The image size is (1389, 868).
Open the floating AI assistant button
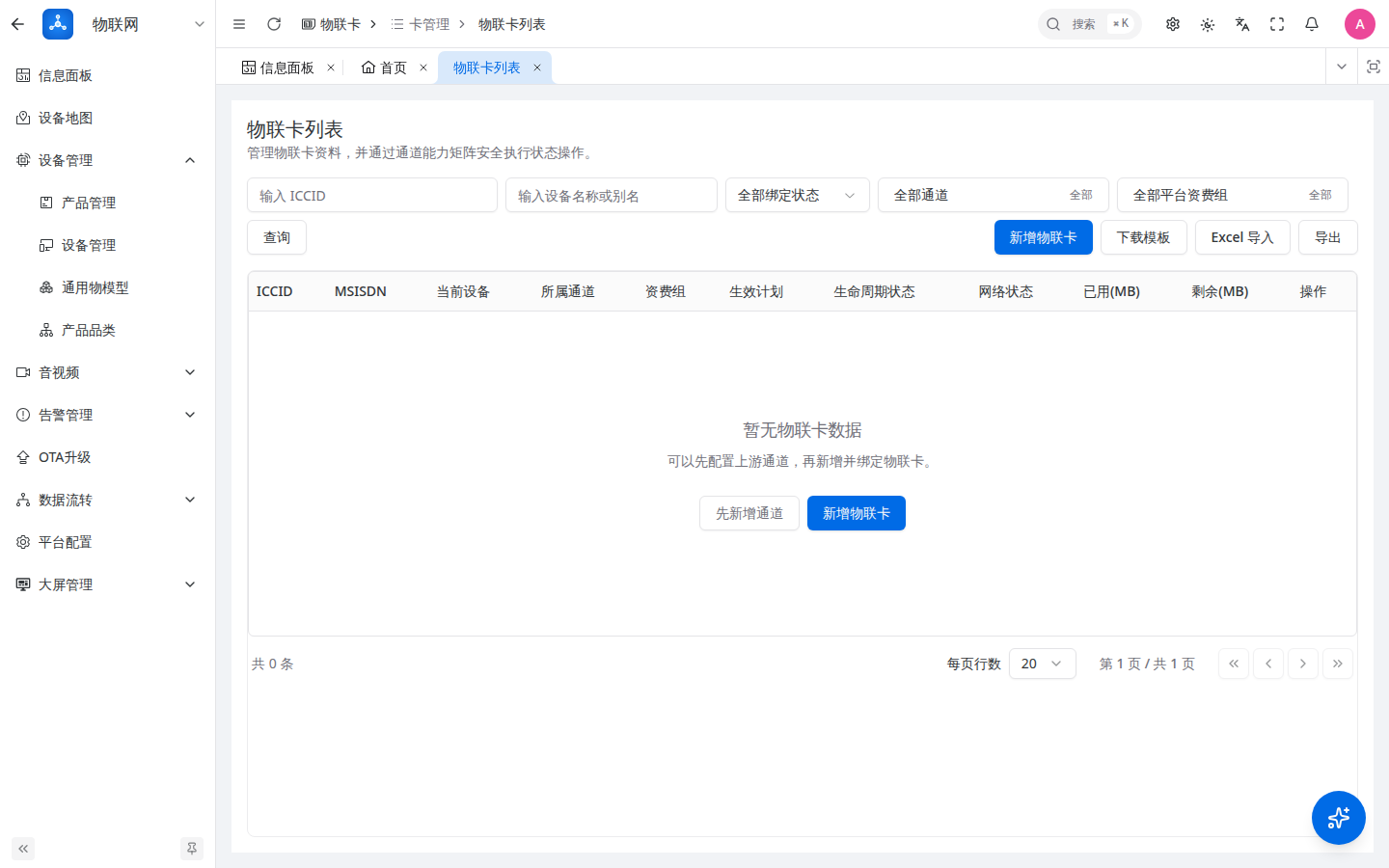pyautogui.click(x=1339, y=818)
